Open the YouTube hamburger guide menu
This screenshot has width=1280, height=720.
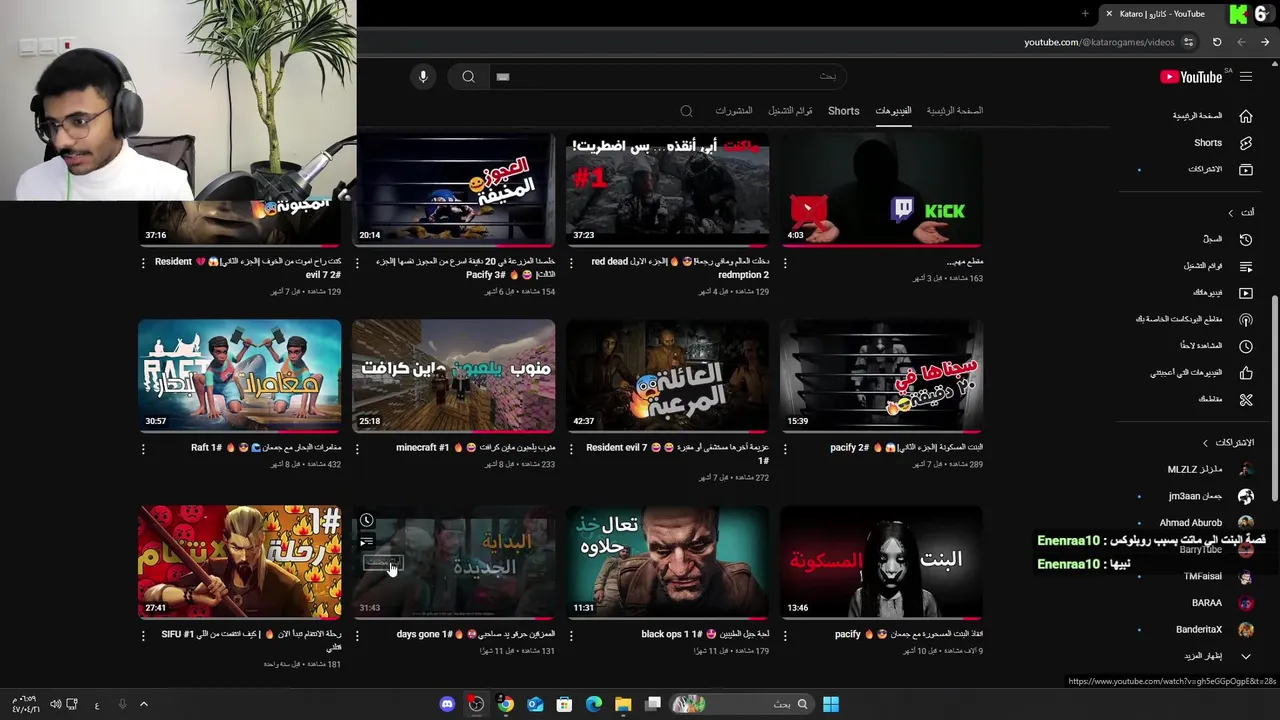point(1246,77)
